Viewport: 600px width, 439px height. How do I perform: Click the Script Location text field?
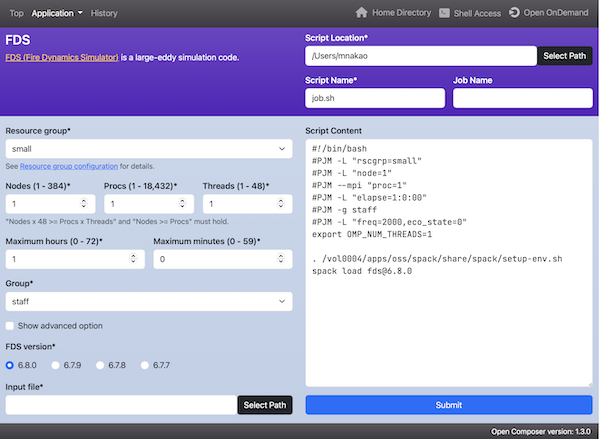[x=421, y=56]
